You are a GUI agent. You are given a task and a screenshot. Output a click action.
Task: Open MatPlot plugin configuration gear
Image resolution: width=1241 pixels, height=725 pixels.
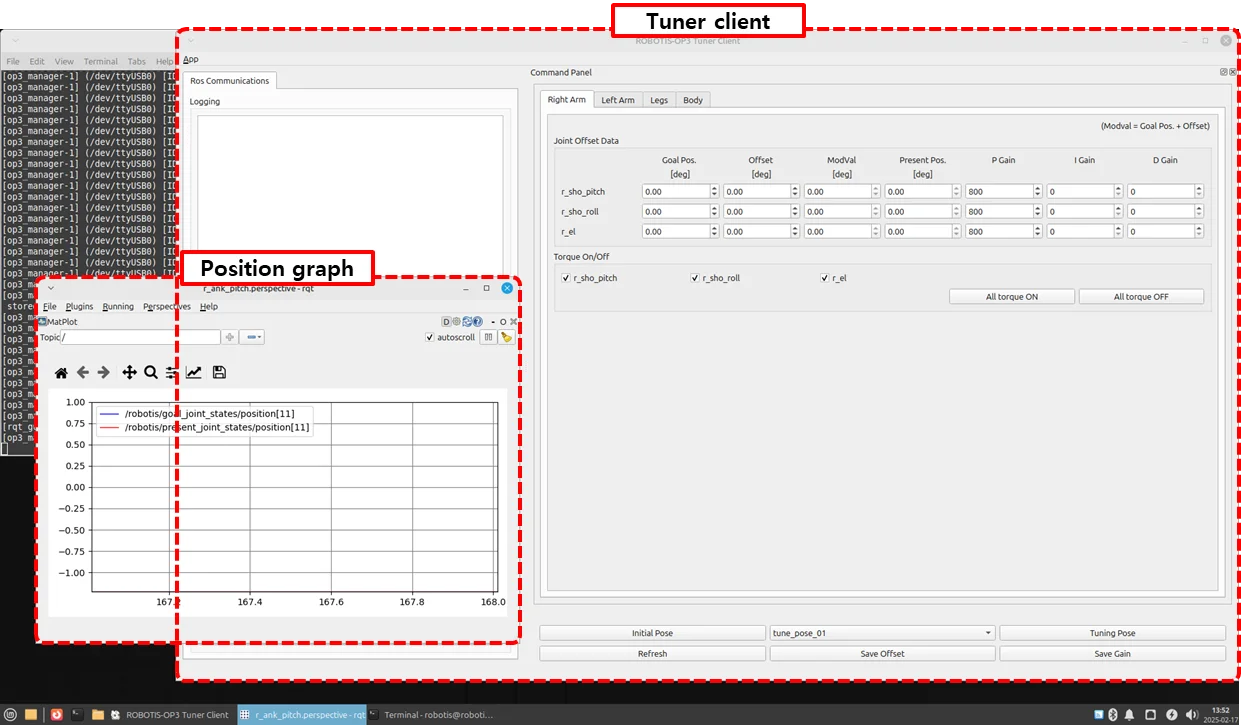click(x=456, y=322)
